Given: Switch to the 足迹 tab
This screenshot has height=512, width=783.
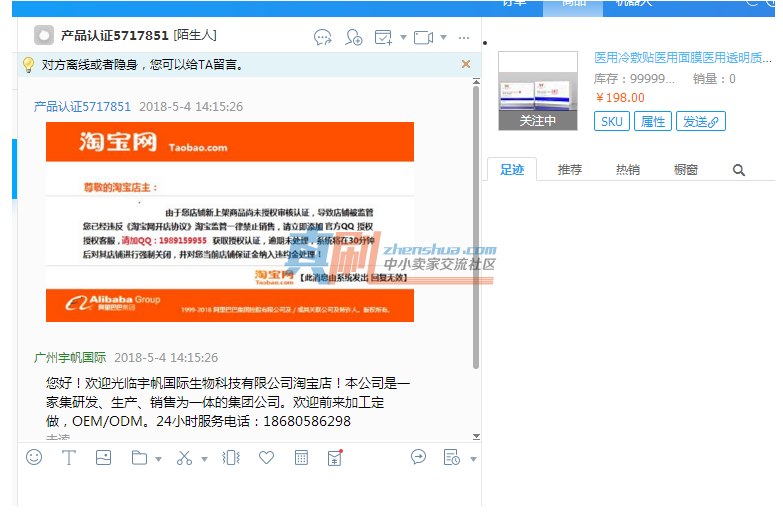Looking at the screenshot, I should 512,169.
